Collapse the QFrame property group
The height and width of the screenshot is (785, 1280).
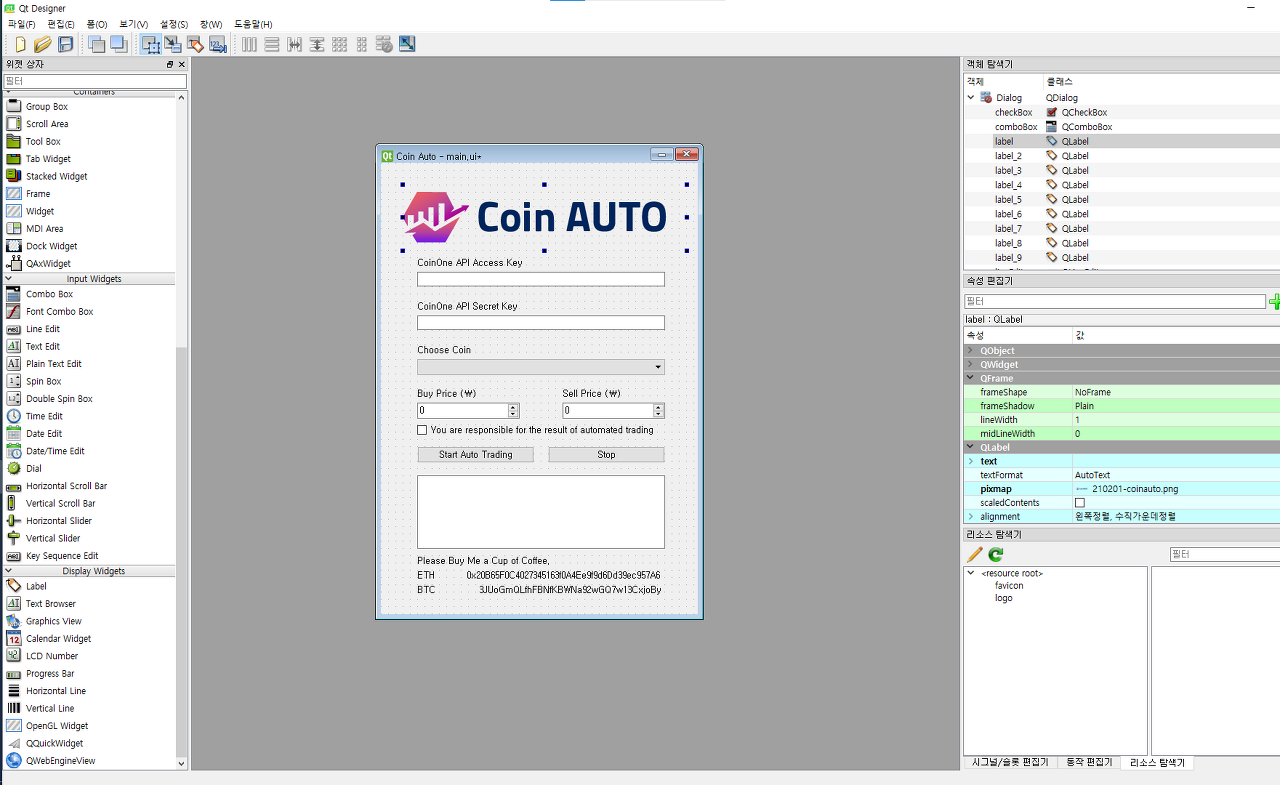tap(970, 379)
